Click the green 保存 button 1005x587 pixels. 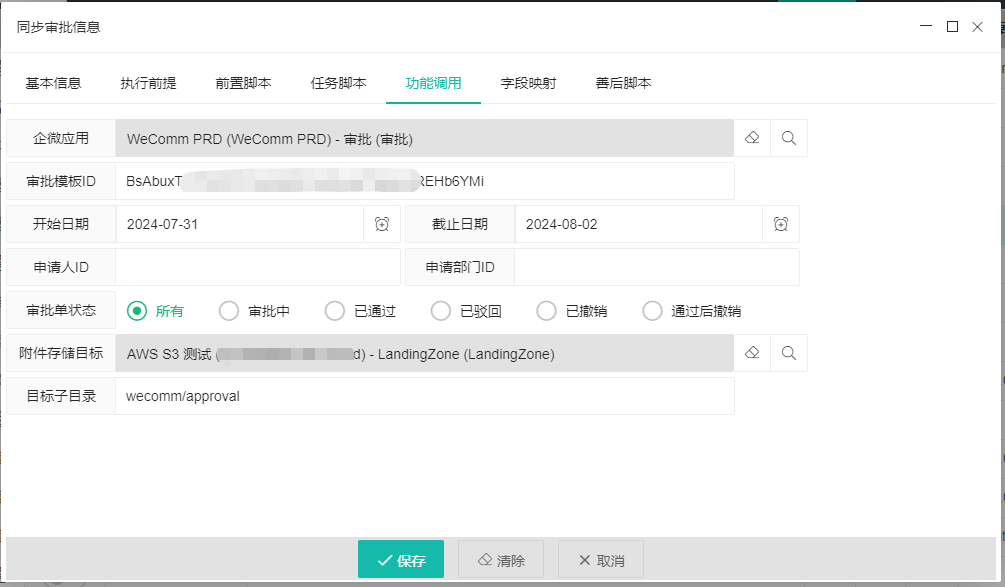click(401, 559)
